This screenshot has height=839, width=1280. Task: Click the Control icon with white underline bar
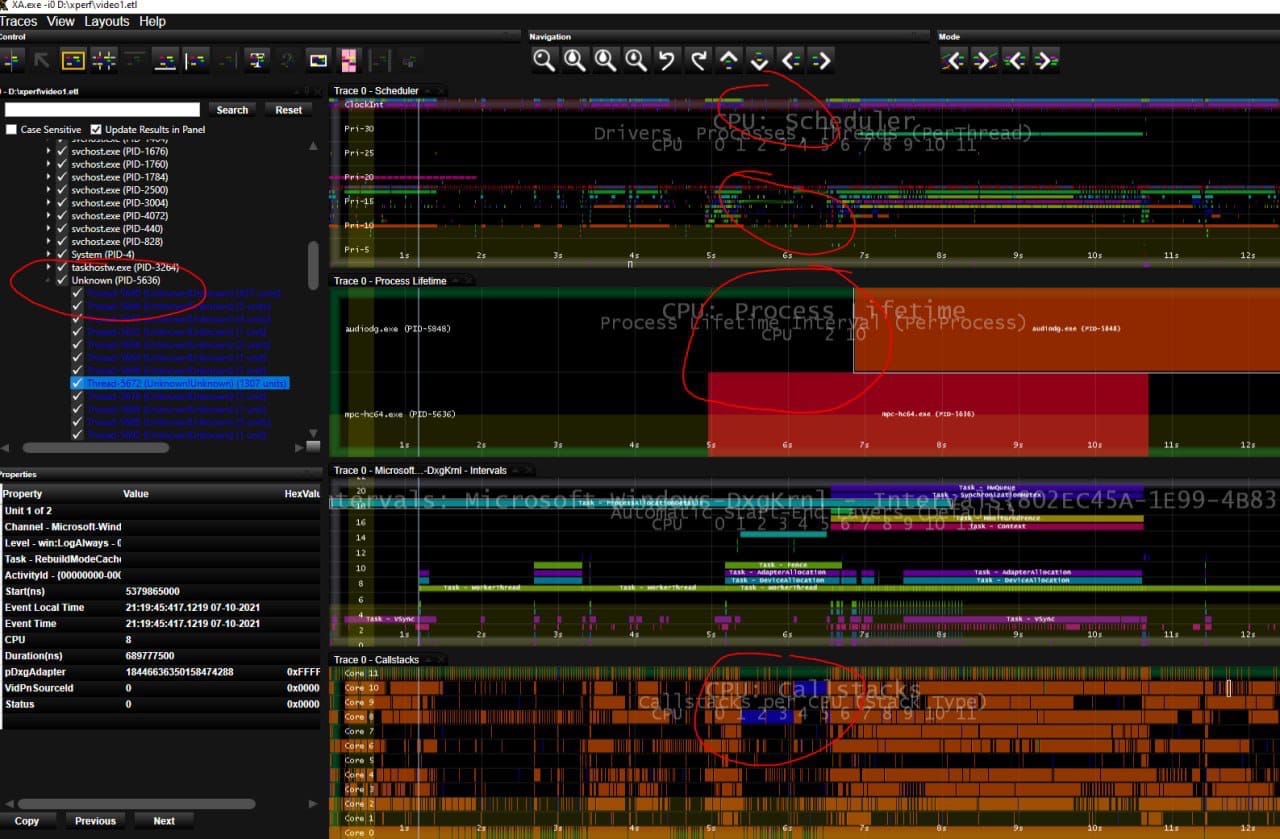[165, 60]
